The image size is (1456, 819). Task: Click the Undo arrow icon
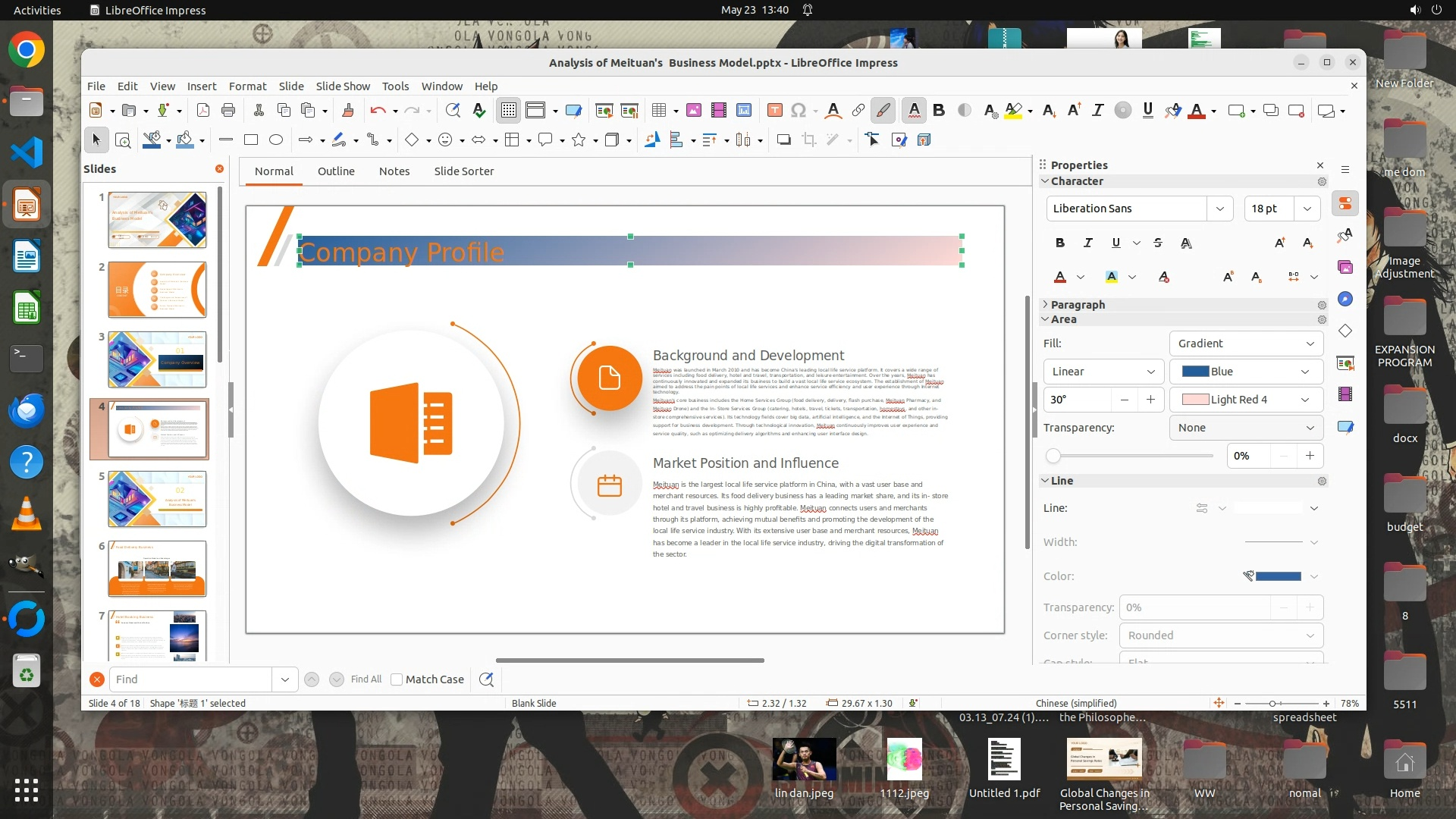point(378,111)
